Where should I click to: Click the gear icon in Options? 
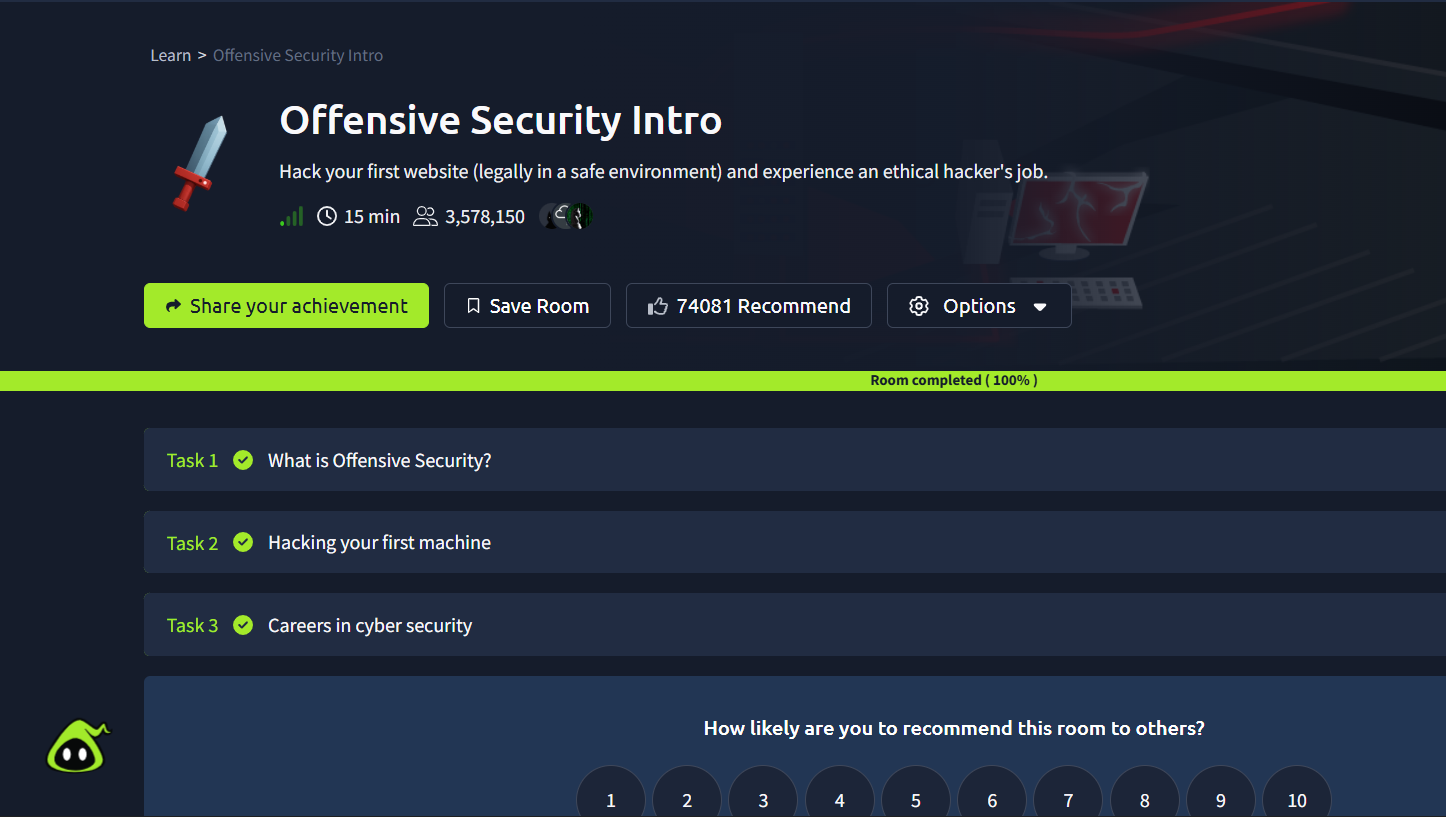coord(919,305)
